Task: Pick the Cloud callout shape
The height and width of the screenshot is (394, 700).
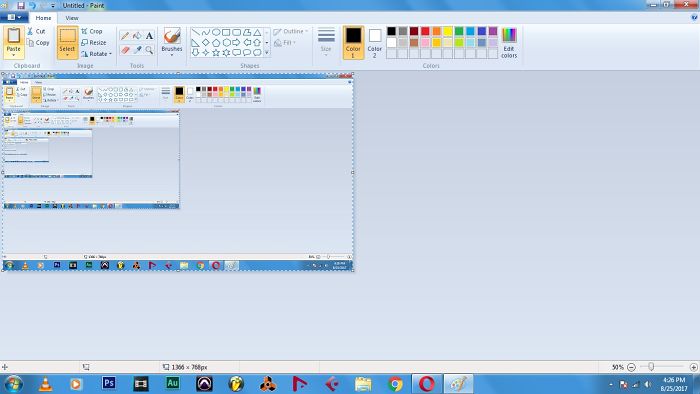Action: point(258,53)
